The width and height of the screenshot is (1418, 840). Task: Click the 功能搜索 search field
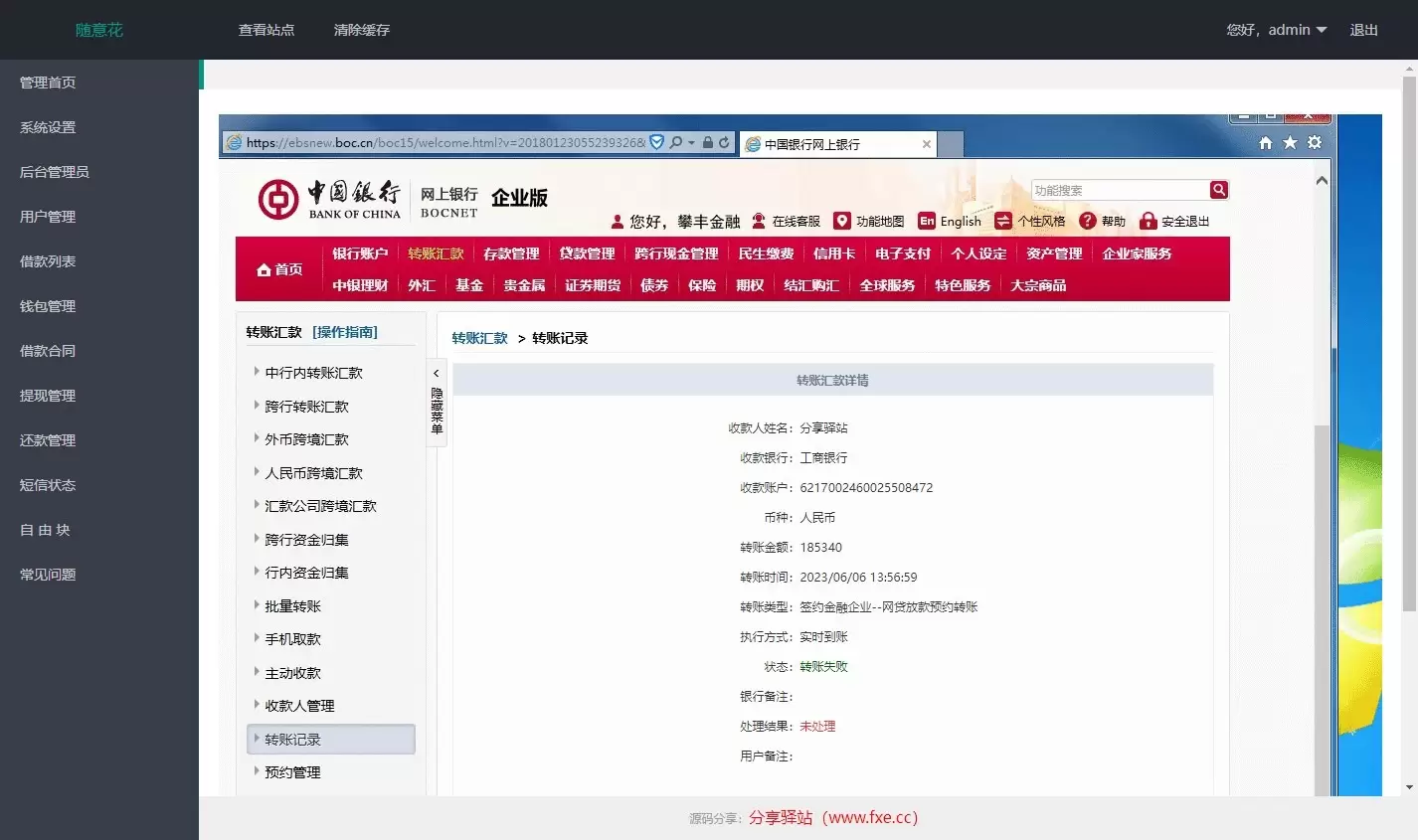point(1120,190)
